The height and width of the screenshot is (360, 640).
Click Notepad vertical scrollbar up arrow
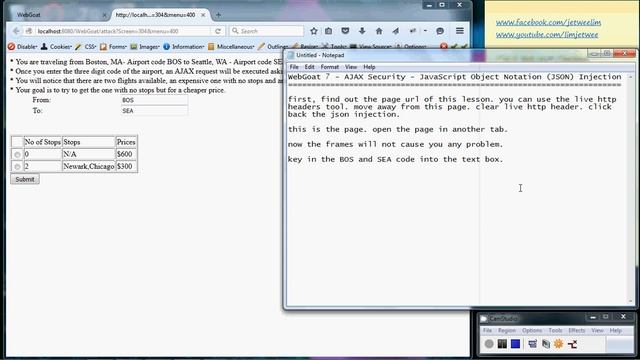(x=631, y=77)
